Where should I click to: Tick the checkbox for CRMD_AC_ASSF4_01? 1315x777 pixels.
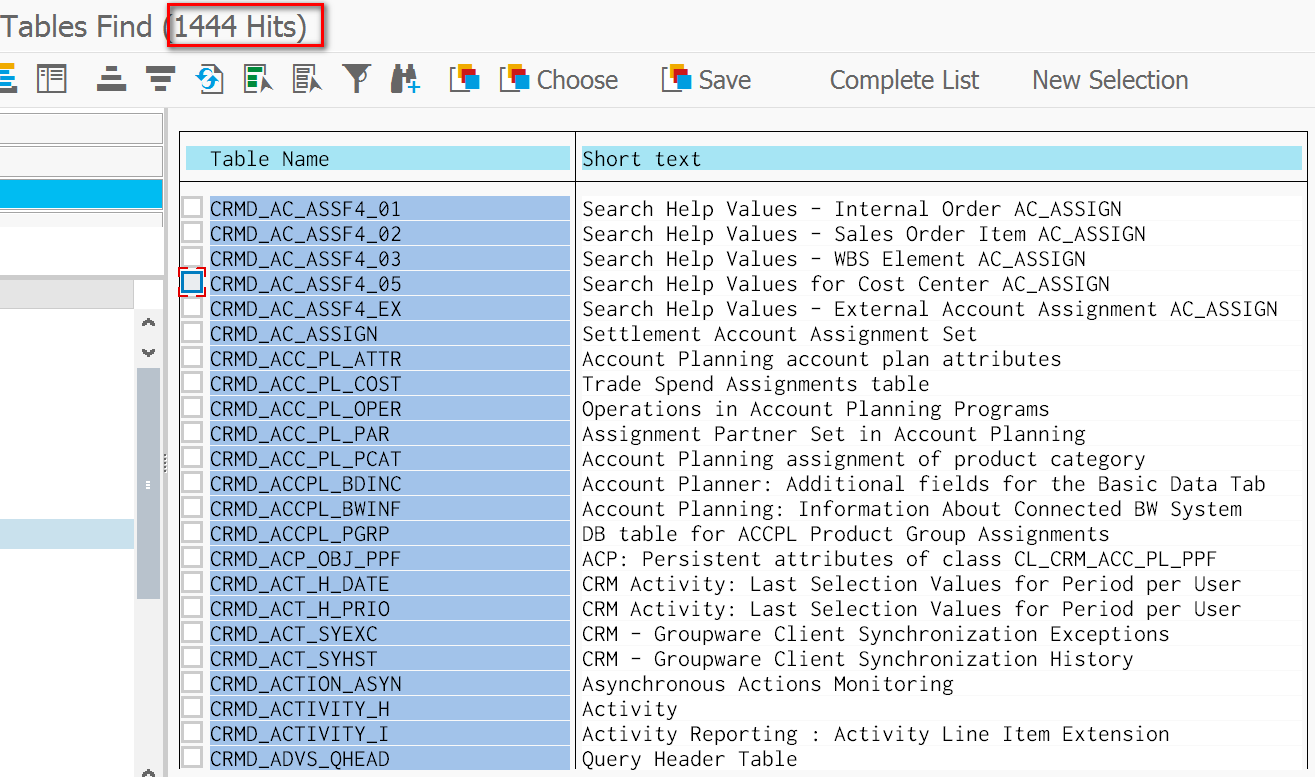(x=192, y=208)
